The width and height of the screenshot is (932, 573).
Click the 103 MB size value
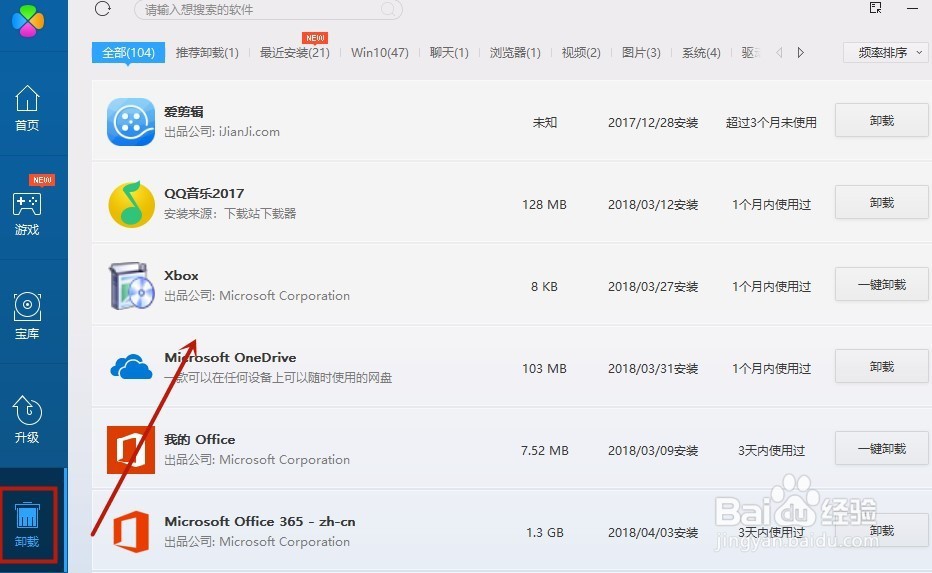coord(544,369)
